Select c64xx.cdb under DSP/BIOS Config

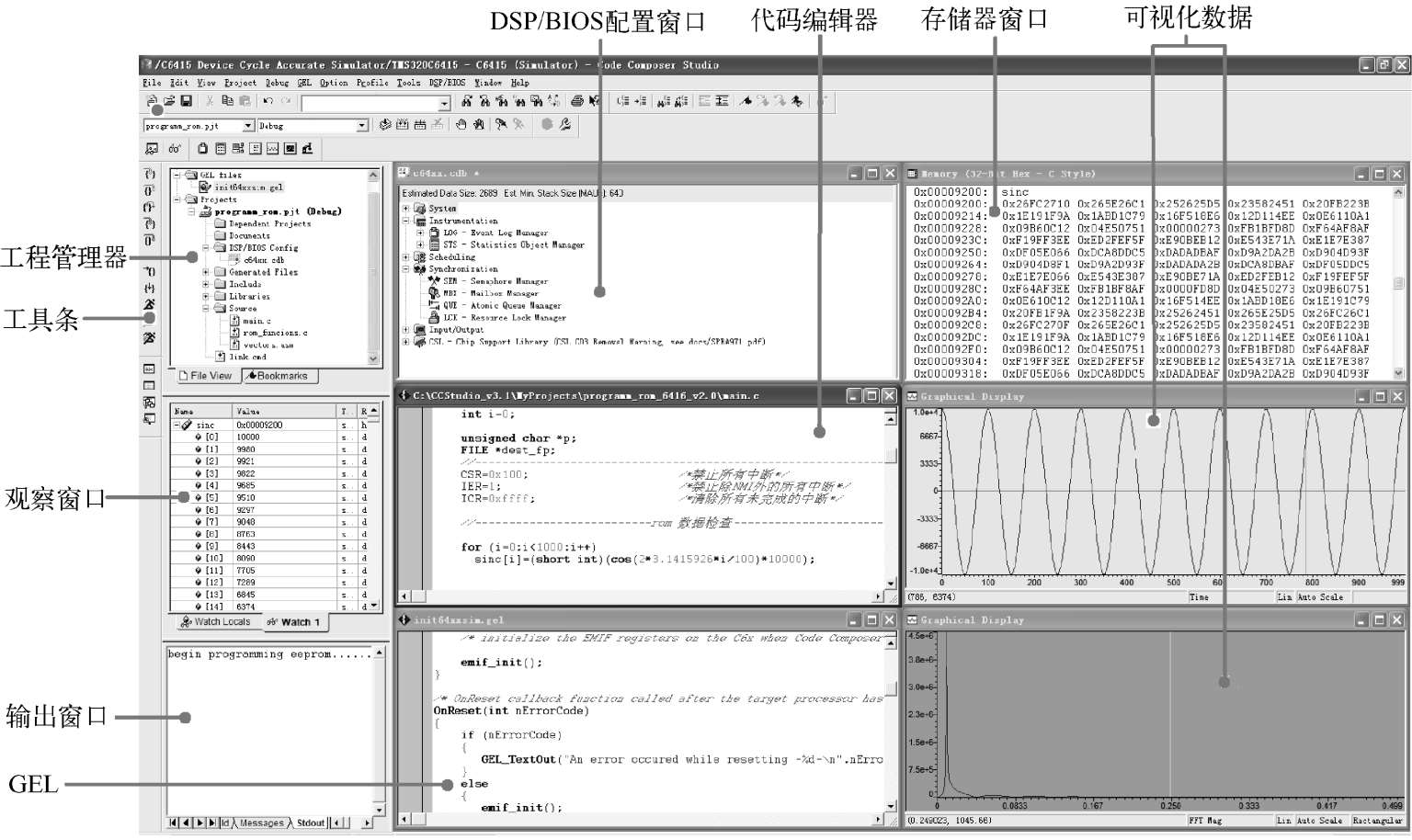[265, 260]
